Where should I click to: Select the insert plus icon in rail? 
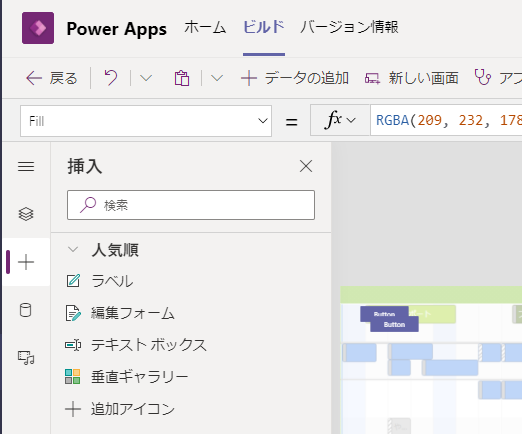pyautogui.click(x=26, y=262)
